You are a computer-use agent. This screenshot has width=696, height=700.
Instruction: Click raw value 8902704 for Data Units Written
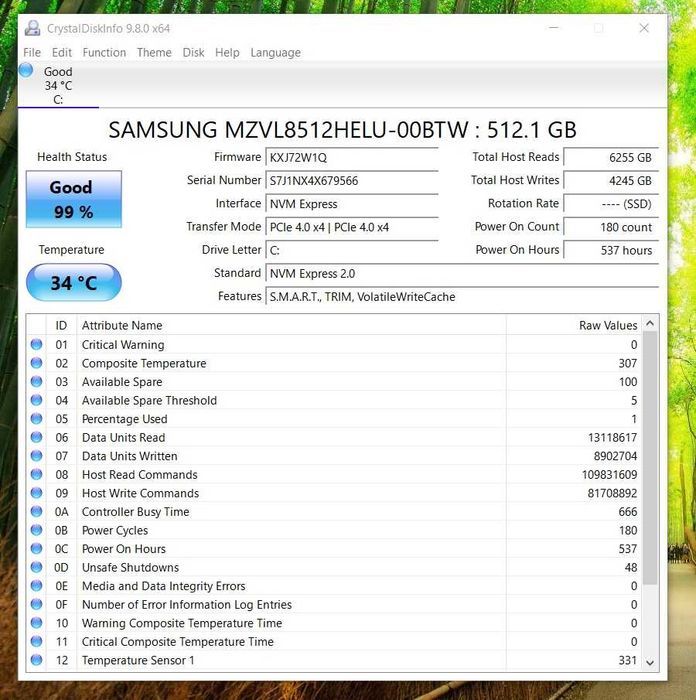615,456
